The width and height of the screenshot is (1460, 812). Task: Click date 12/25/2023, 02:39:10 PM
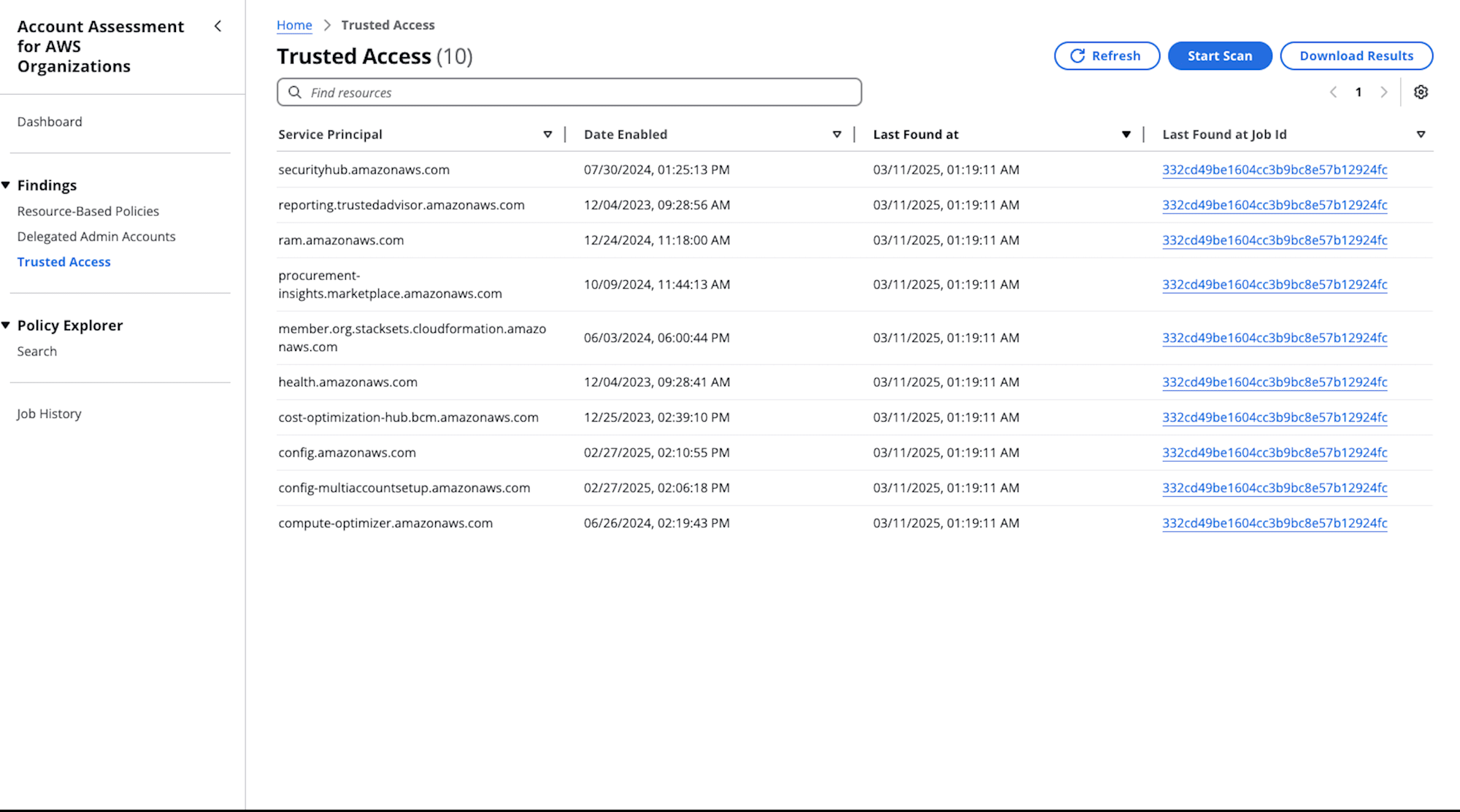coord(656,417)
